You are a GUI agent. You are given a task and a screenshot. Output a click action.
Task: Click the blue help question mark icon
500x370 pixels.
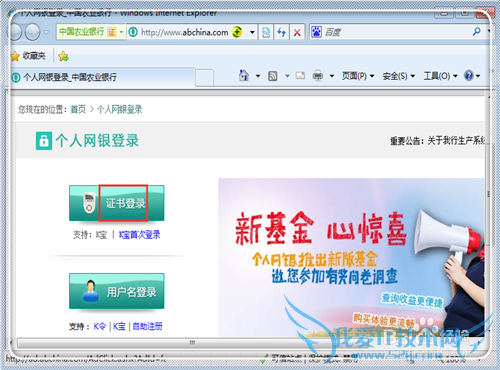(x=469, y=76)
